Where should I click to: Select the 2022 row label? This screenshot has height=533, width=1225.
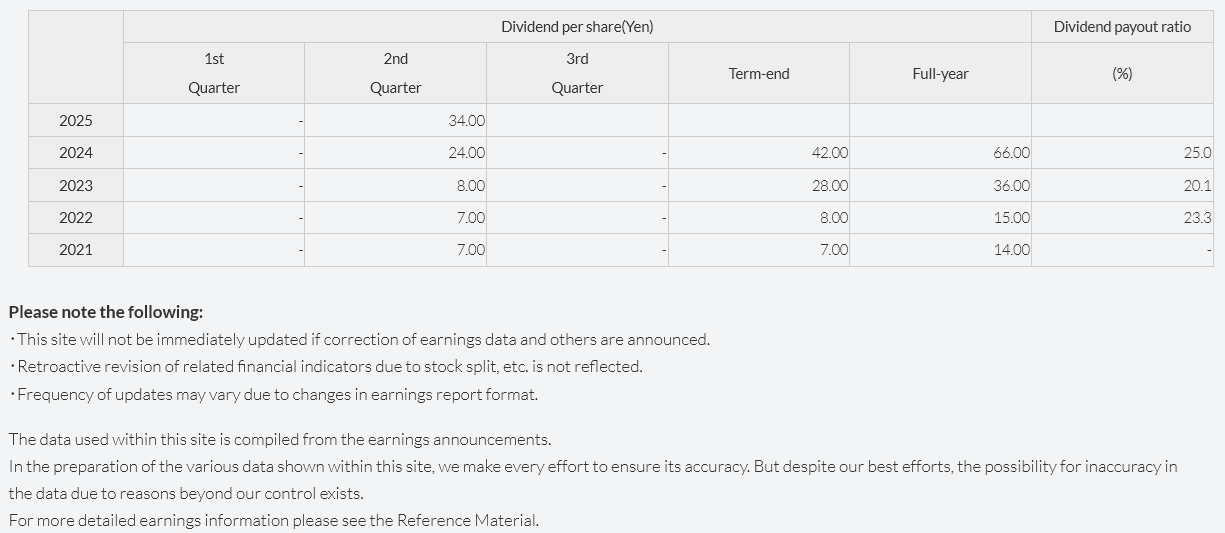pos(76,217)
